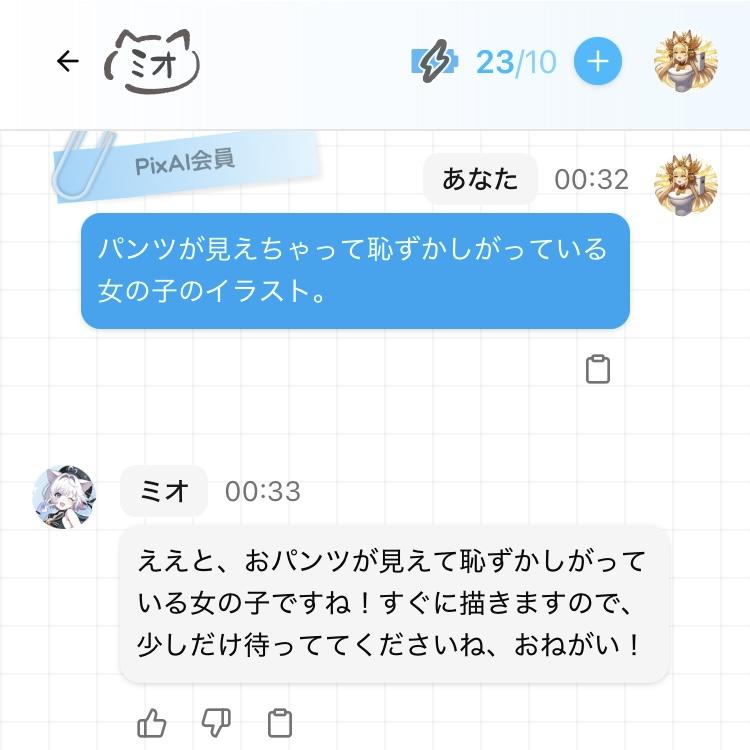This screenshot has height=750, width=750.
Task: Tap your avatar beside the 00:32 message
Action: point(686,185)
